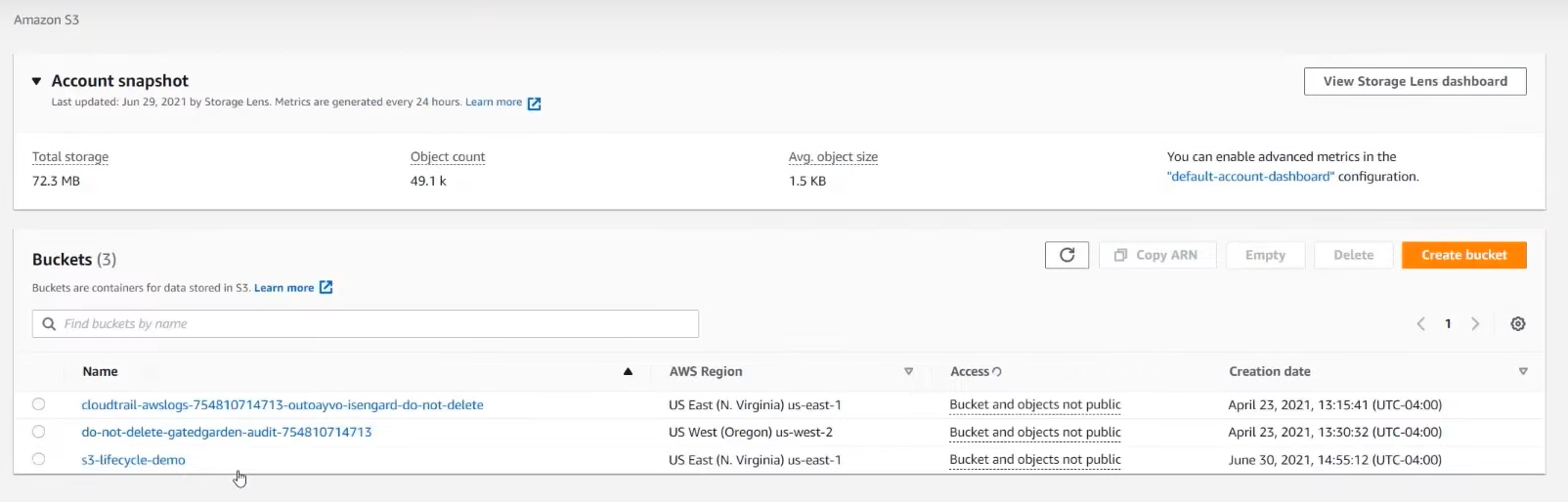Click the search magnifier icon in bucket filter

(x=49, y=324)
